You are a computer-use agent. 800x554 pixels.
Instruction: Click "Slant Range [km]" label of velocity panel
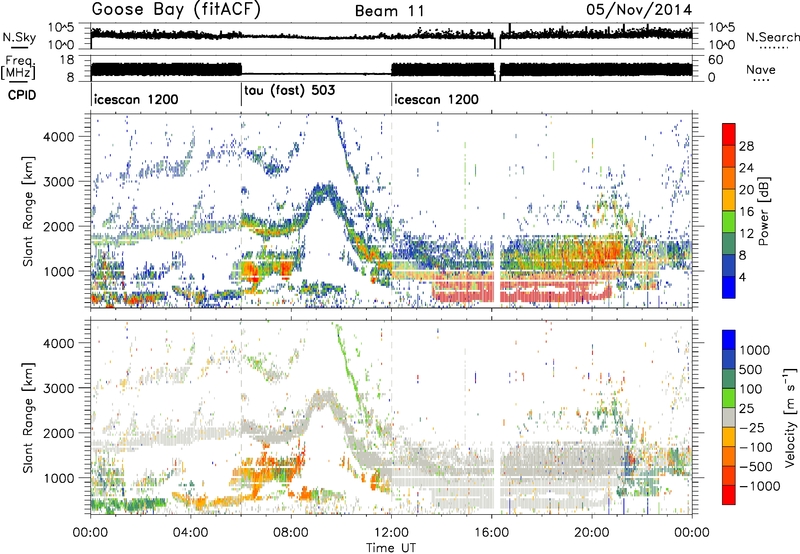[x=28, y=418]
